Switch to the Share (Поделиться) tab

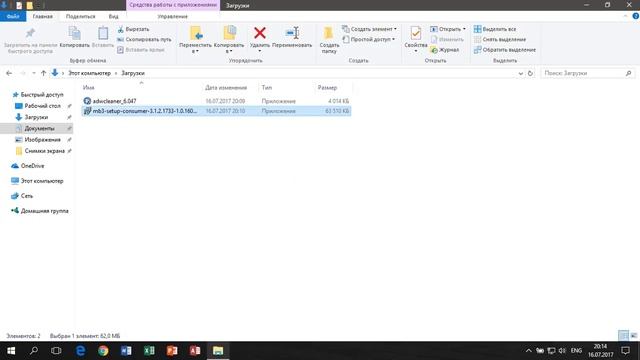pyautogui.click(x=80, y=16)
